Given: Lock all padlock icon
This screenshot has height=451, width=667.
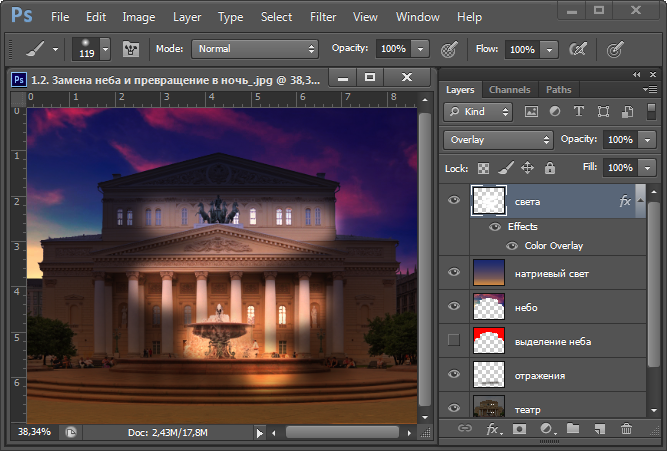Looking at the screenshot, I should (550, 168).
